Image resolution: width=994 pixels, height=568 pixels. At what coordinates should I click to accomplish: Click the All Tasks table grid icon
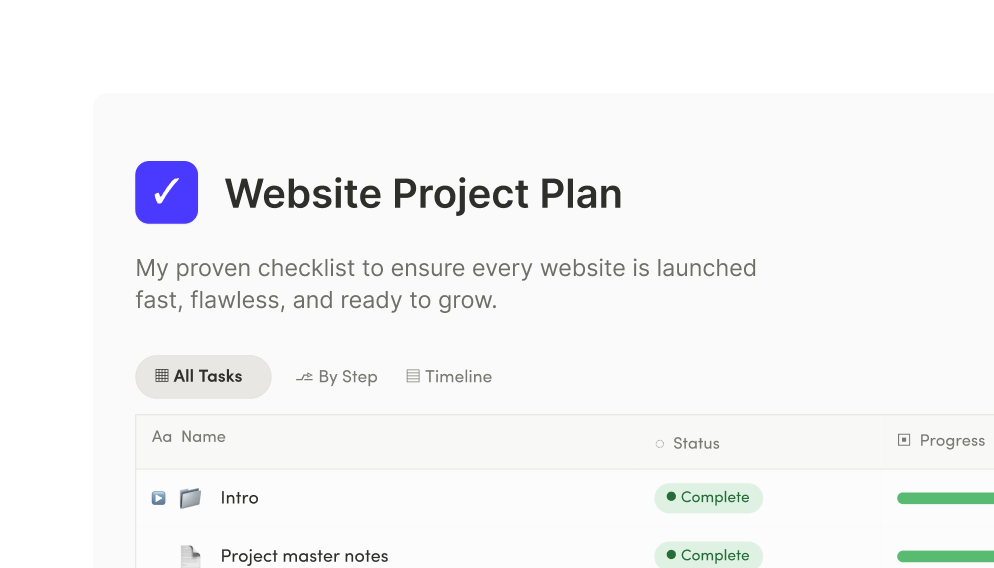[162, 376]
